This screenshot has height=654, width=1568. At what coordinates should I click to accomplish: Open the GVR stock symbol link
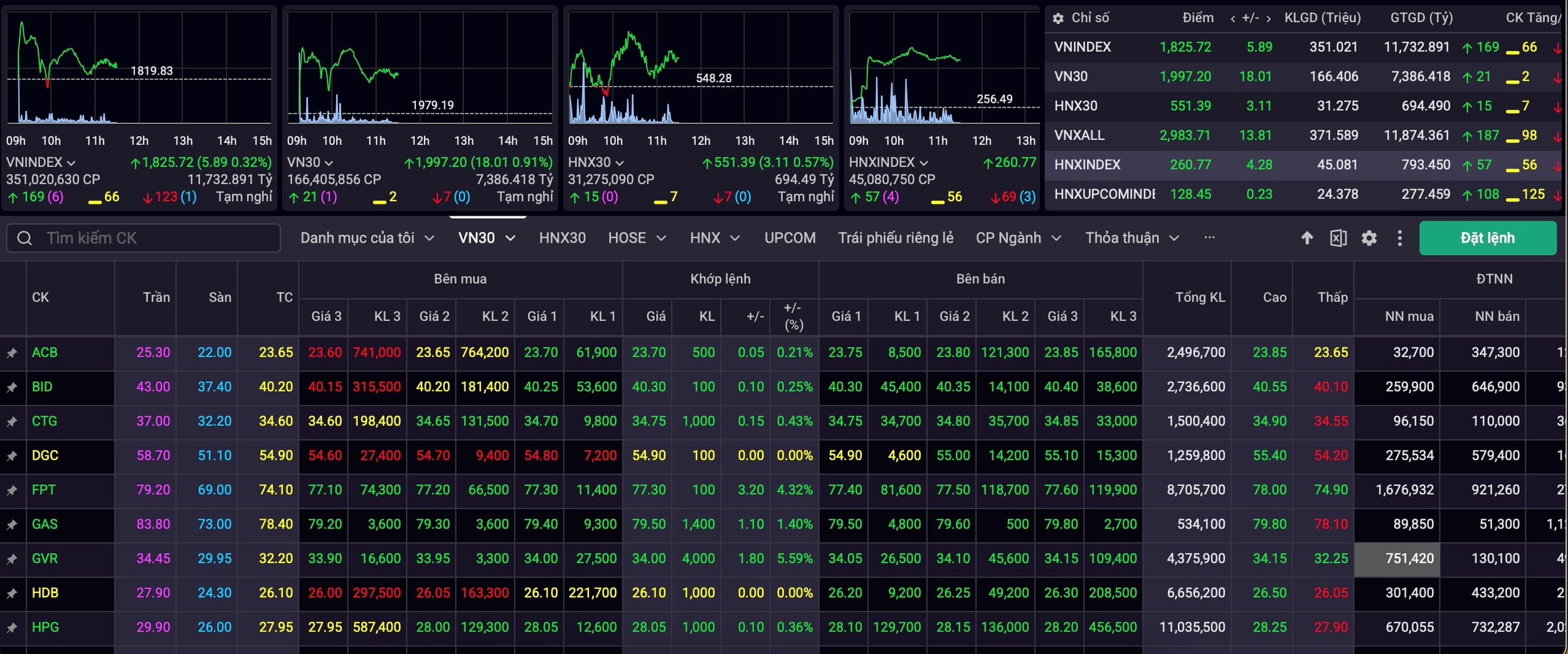pos(45,559)
